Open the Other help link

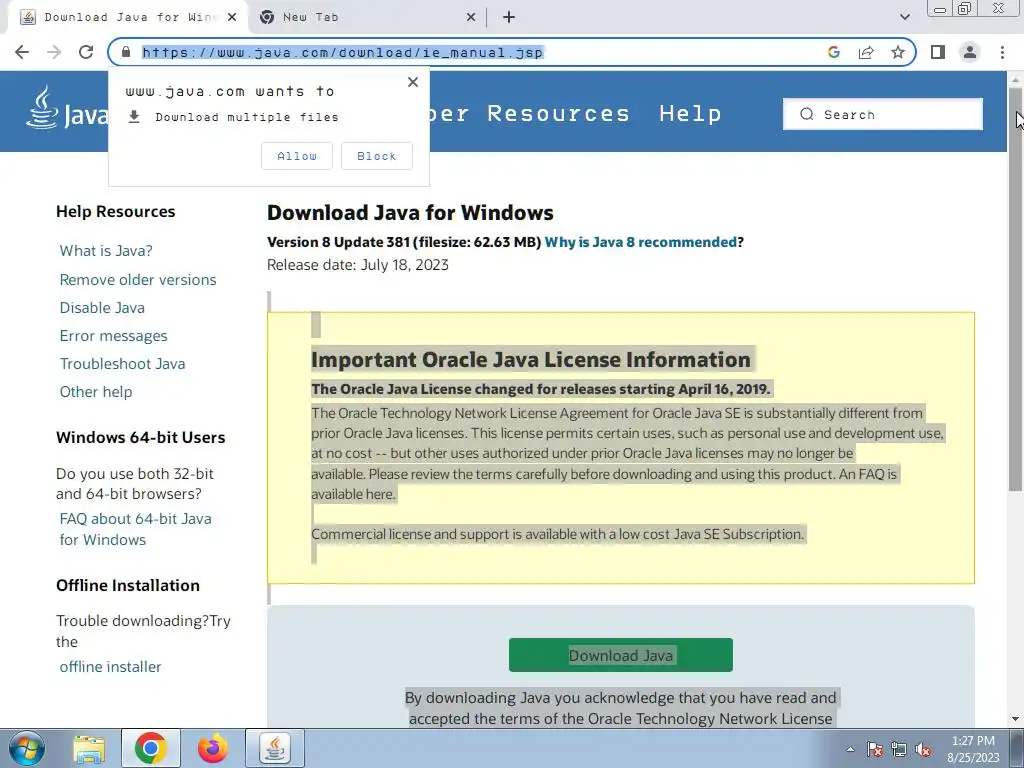pos(96,392)
